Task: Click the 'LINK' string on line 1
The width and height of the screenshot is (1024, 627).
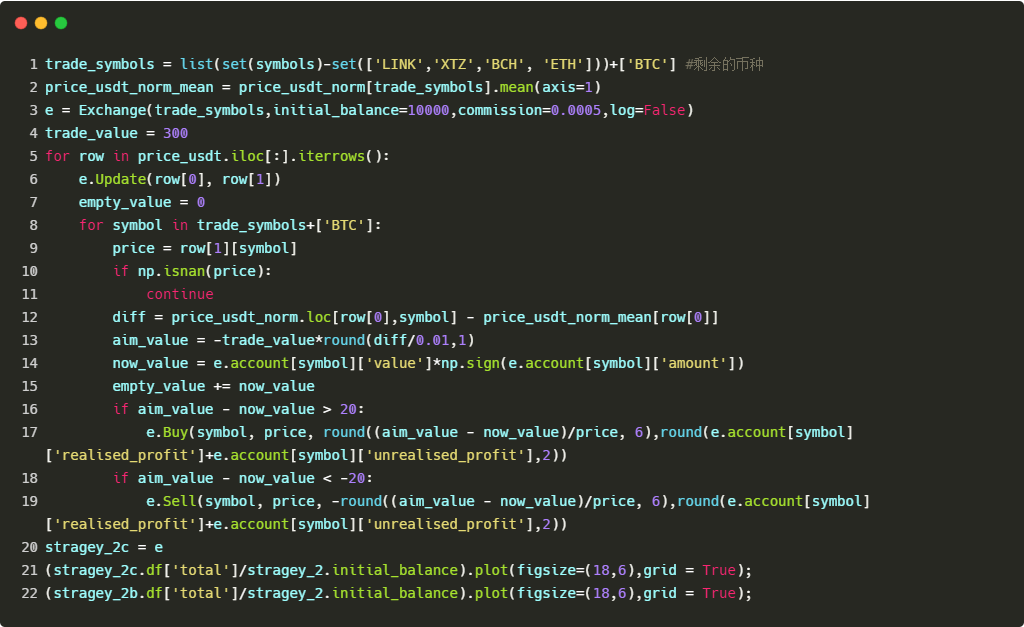Action: (x=399, y=64)
